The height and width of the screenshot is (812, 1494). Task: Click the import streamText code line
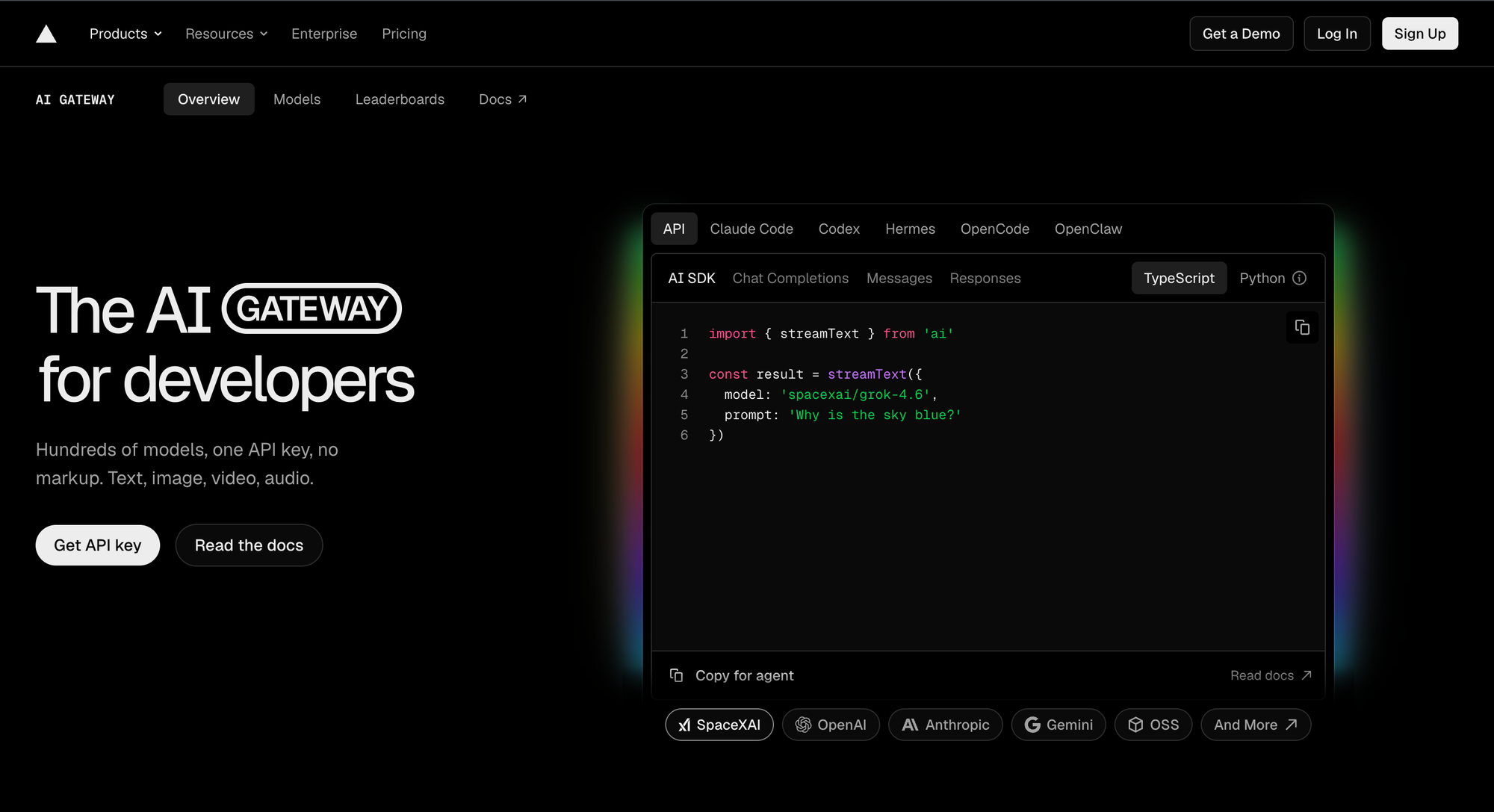(x=831, y=334)
